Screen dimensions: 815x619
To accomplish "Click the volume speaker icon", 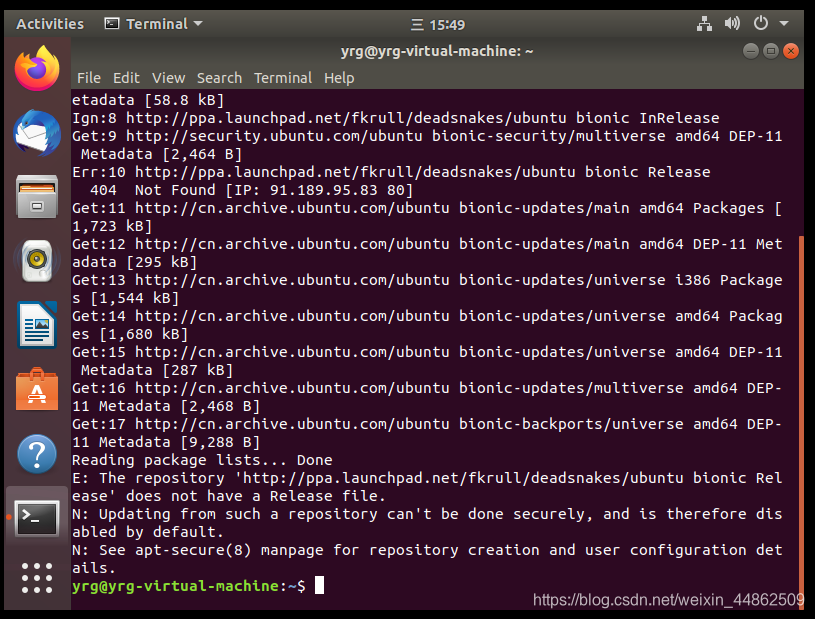I will (732, 23).
